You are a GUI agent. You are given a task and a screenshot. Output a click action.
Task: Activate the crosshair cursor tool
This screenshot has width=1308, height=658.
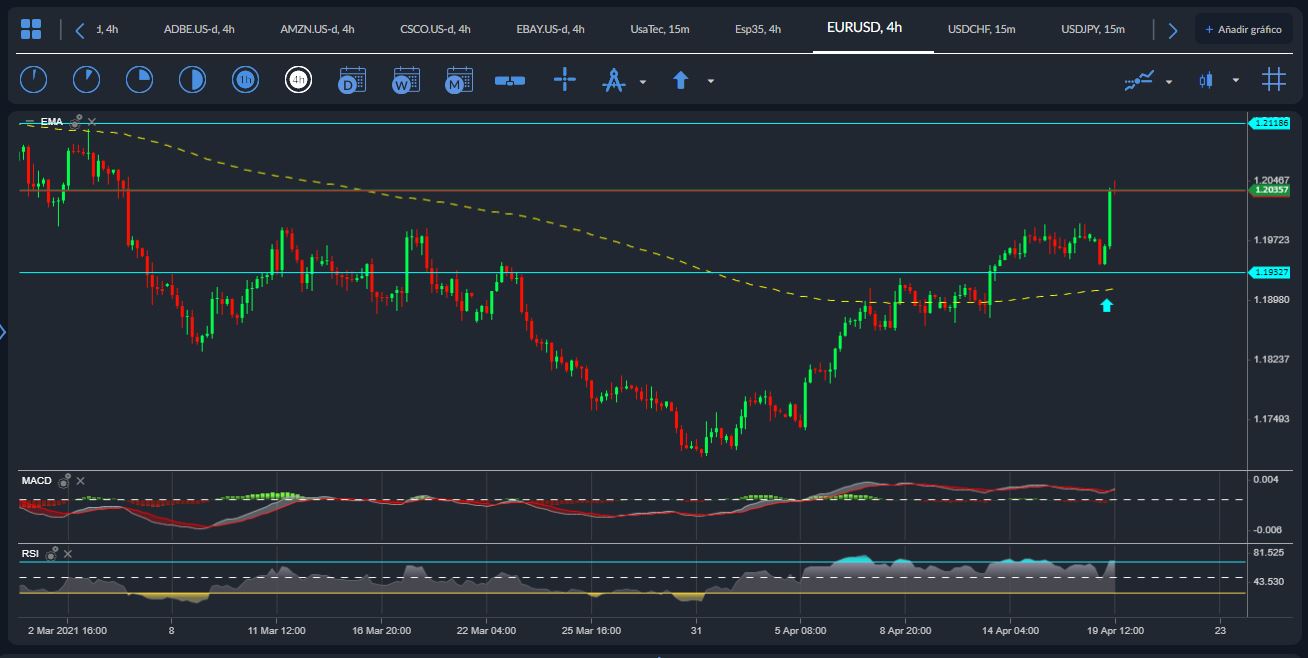point(565,79)
